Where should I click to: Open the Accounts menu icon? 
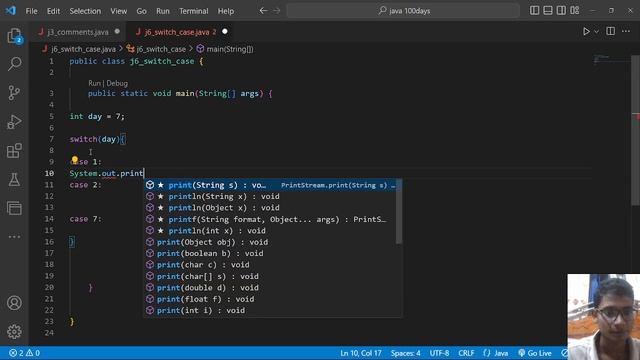click(x=14, y=303)
